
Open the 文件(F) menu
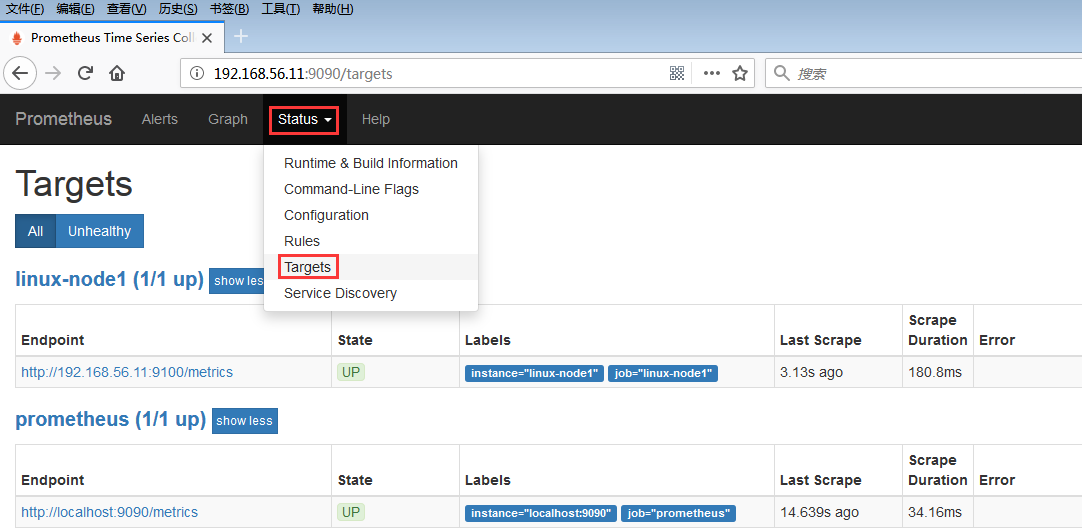click(25, 9)
